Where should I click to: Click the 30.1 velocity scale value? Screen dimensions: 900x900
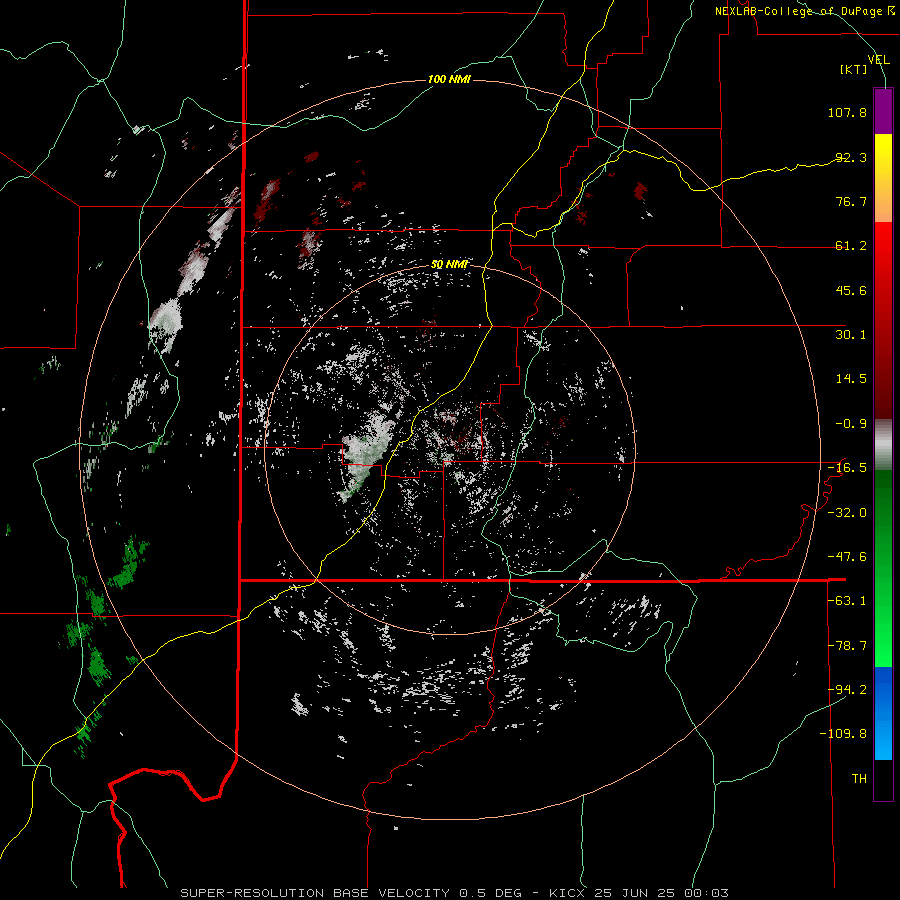click(851, 335)
